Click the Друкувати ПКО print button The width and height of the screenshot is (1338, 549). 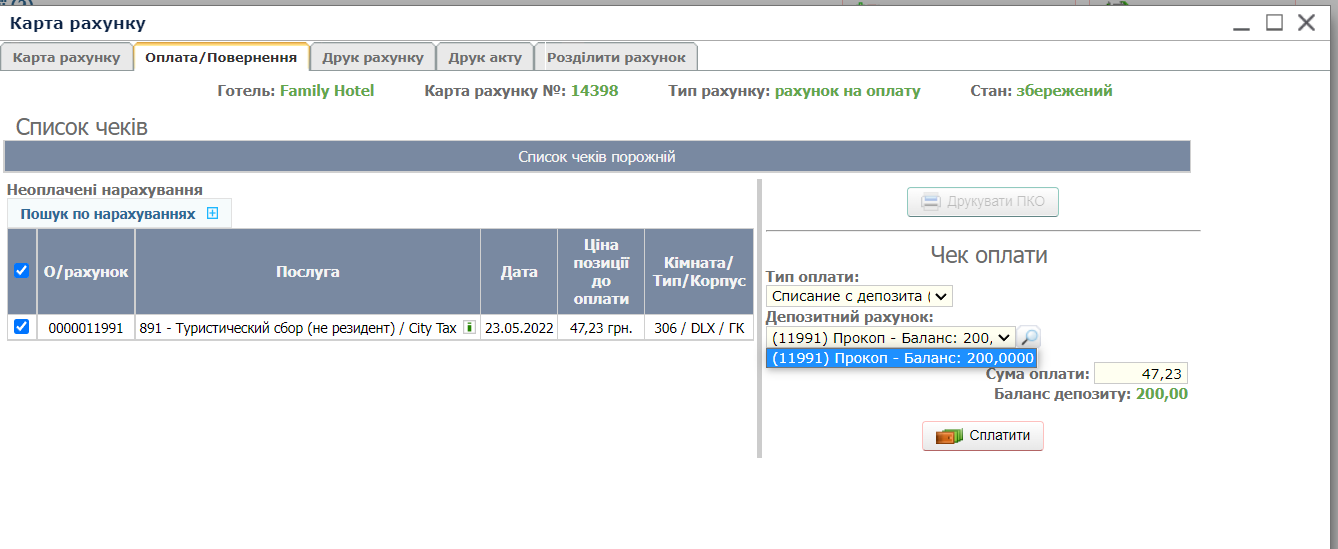(x=982, y=202)
